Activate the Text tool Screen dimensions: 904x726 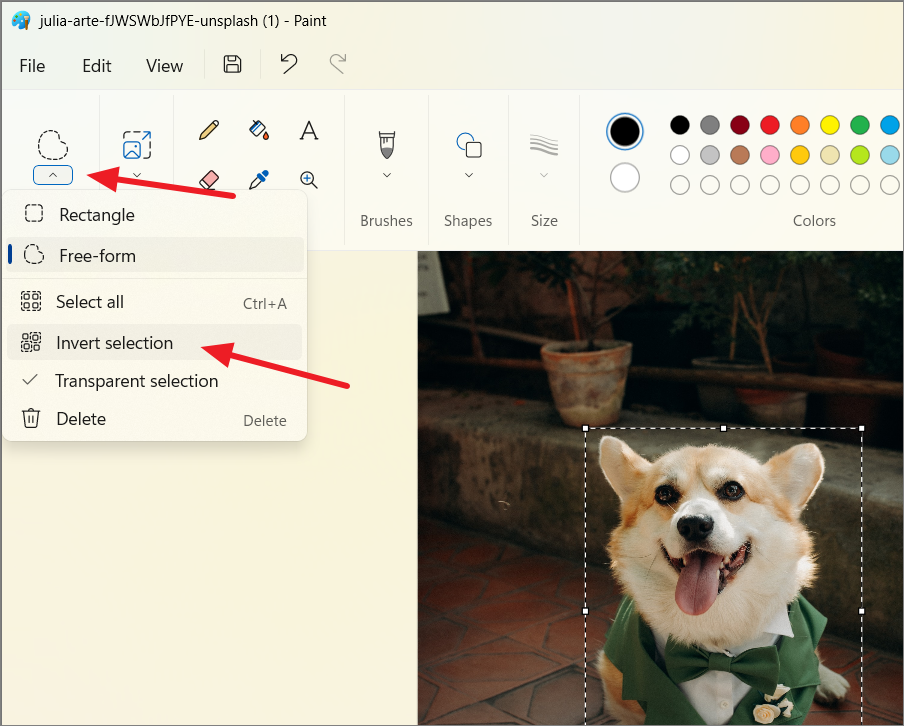tap(309, 130)
